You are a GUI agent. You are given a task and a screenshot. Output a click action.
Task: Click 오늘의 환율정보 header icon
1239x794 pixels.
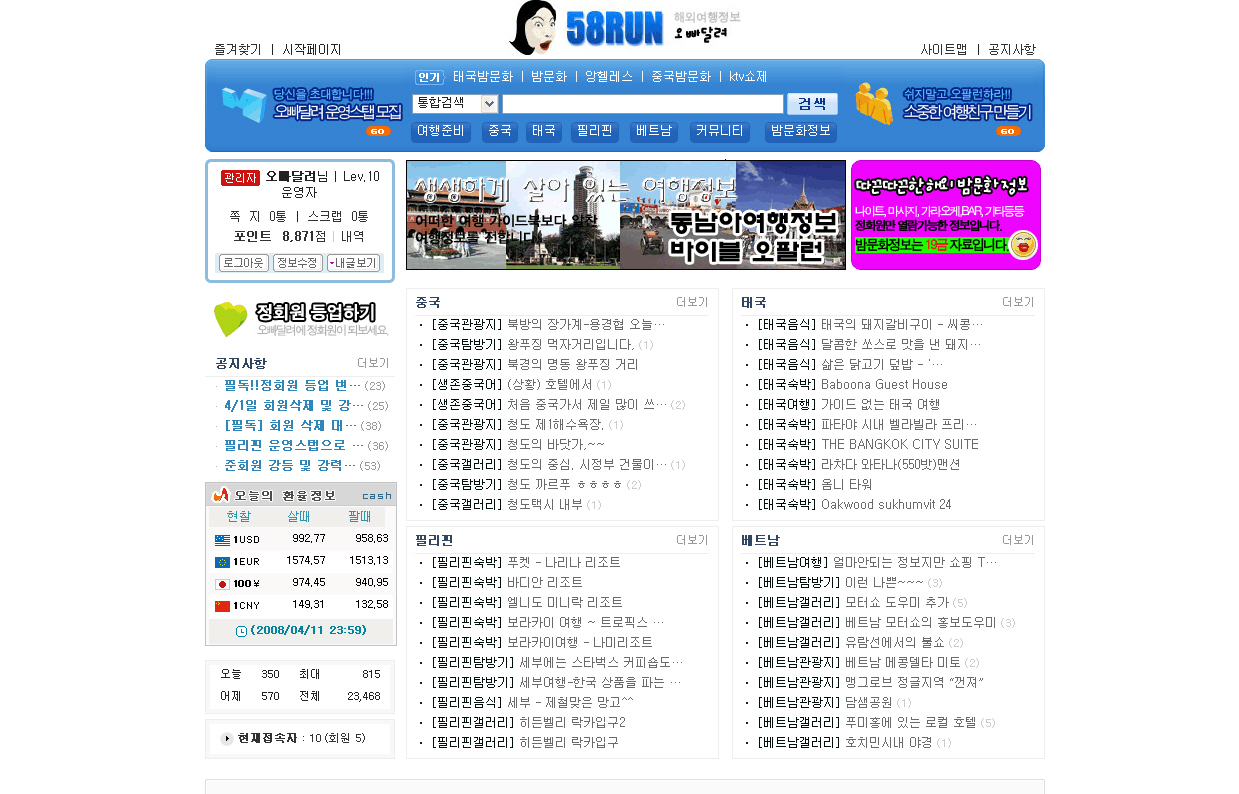point(222,495)
